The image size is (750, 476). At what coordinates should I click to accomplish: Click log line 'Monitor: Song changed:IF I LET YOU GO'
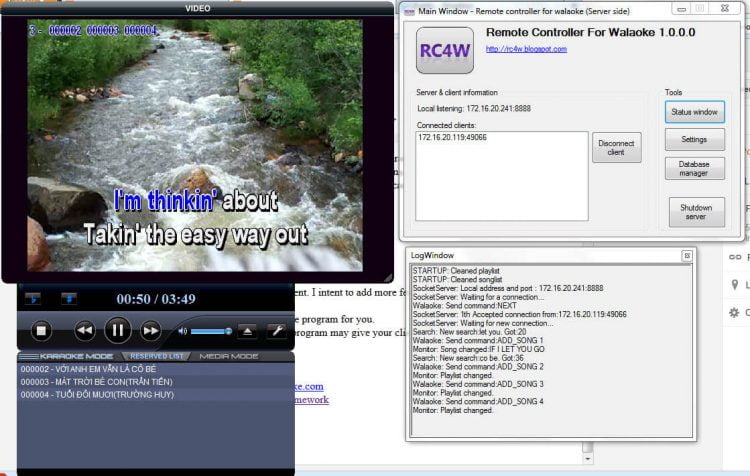pyautogui.click(x=478, y=349)
